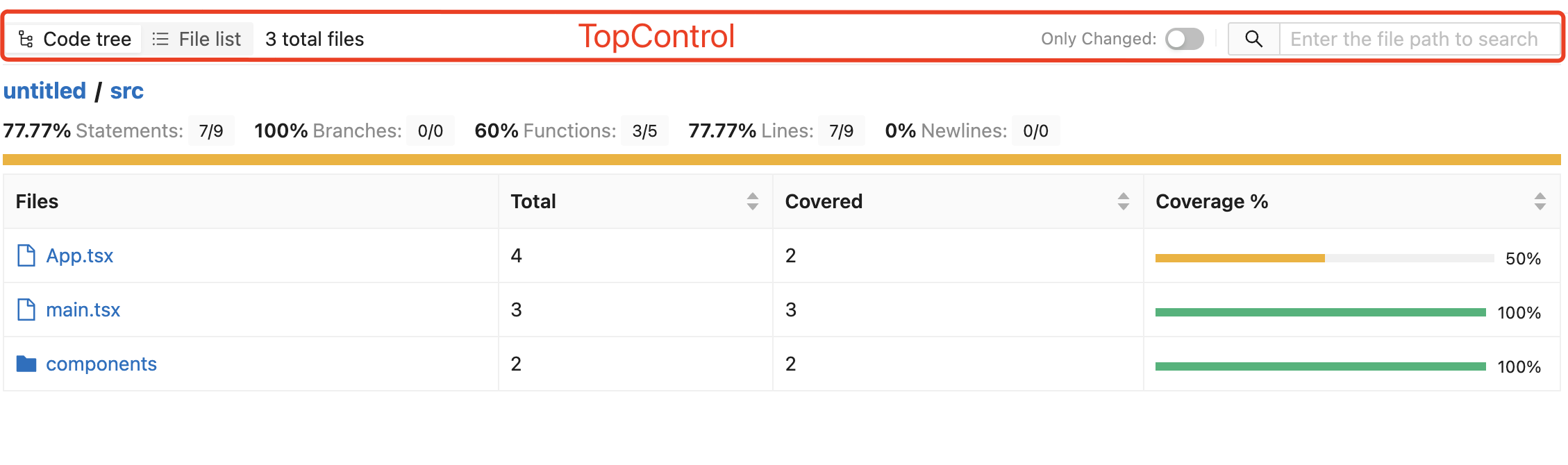This screenshot has width=1568, height=465.
Task: Click the main.tsx file icon
Action: [26, 310]
